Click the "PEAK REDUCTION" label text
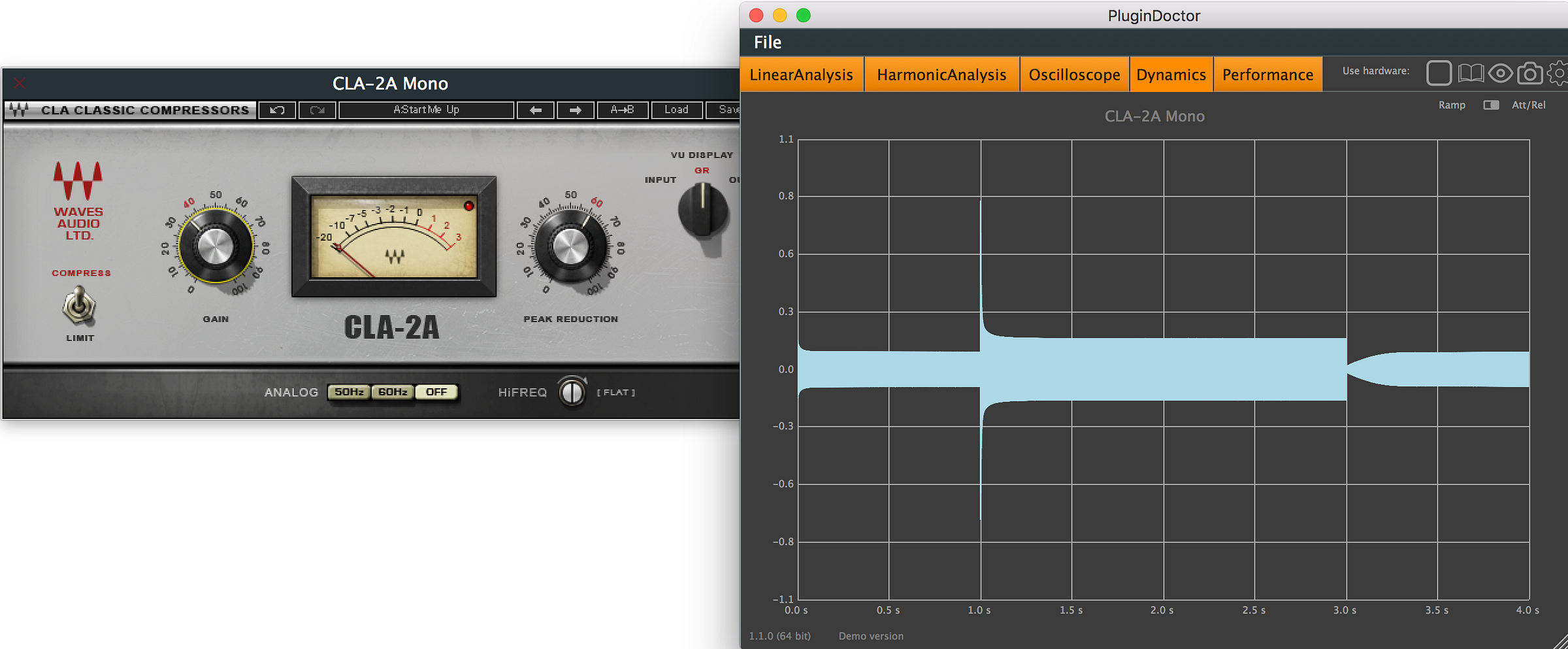The height and width of the screenshot is (649, 1568). [570, 319]
